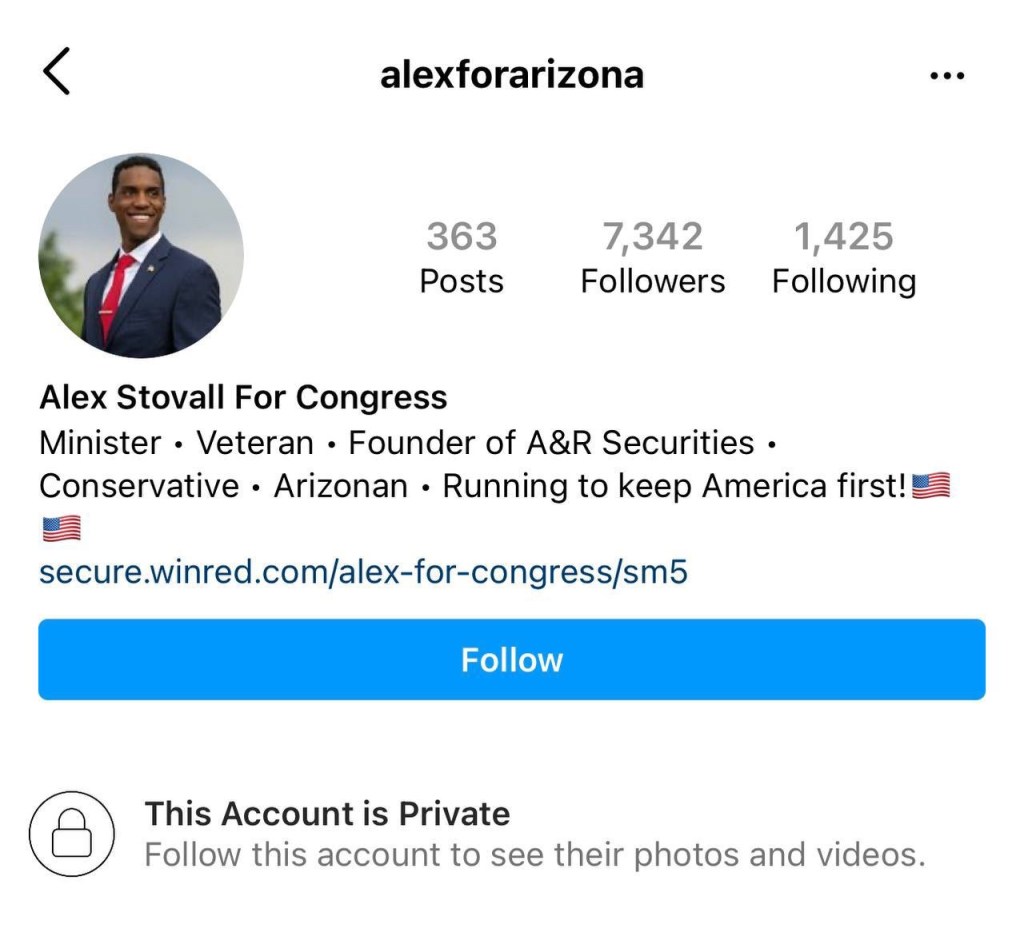Viewport: 1024px width, 928px height.
Task: Click the 'Founder of A&R Securities' bio line
Action: tap(551, 442)
